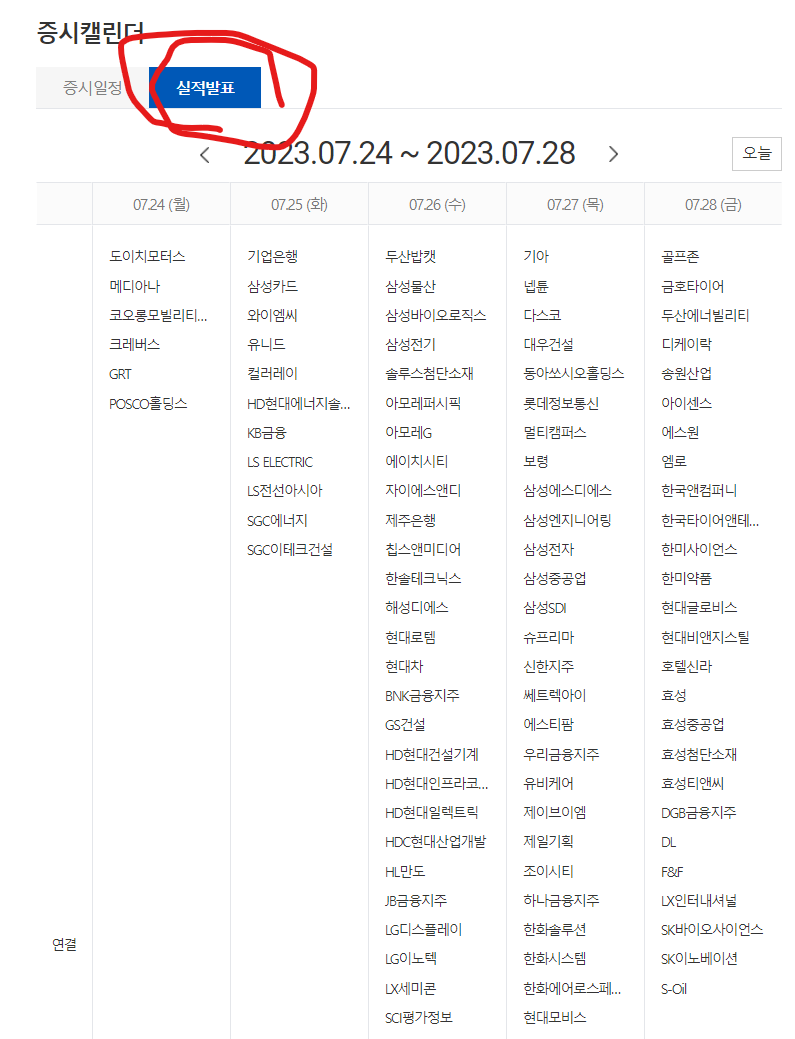Open 효성중공업 entry
The image size is (795, 1039).
693,725
